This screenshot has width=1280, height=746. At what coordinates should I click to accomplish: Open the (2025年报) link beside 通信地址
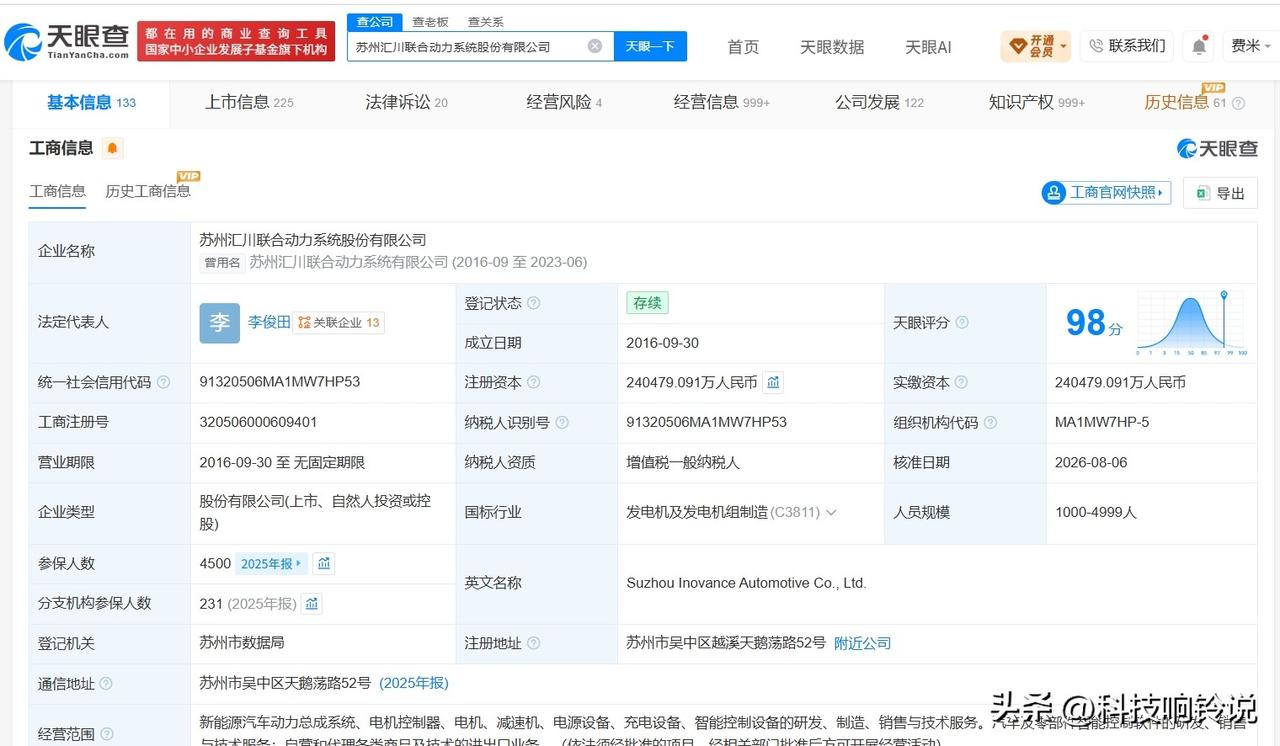coord(414,683)
